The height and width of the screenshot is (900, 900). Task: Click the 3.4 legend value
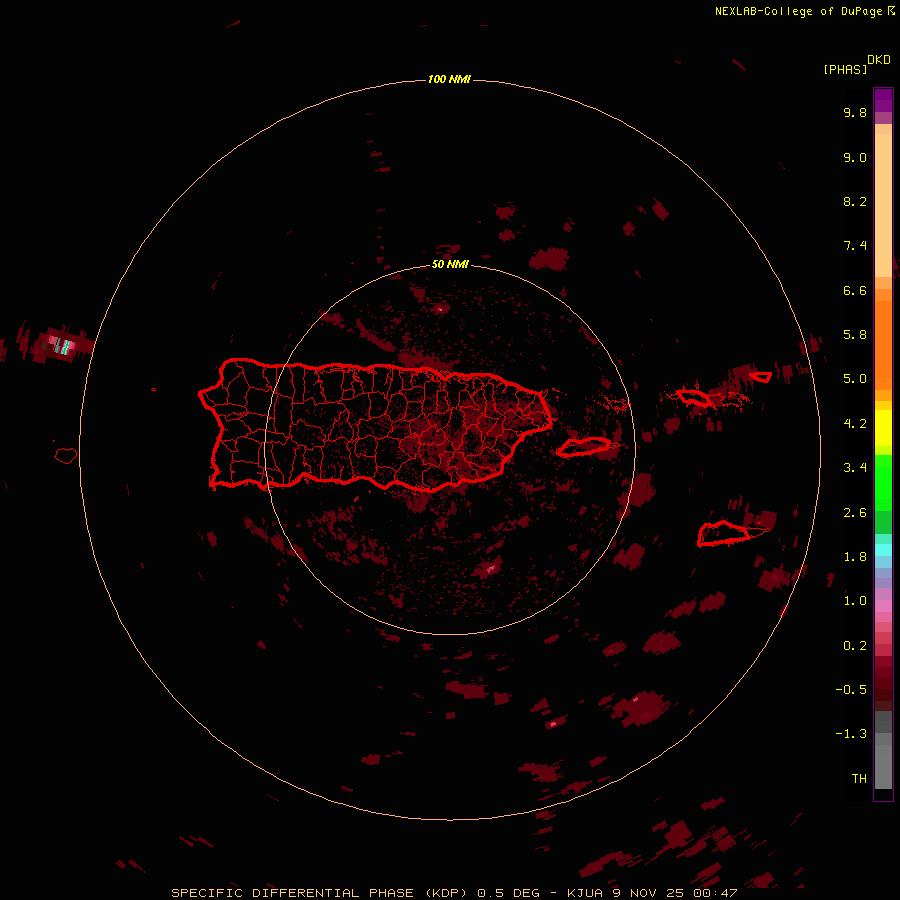pos(855,468)
